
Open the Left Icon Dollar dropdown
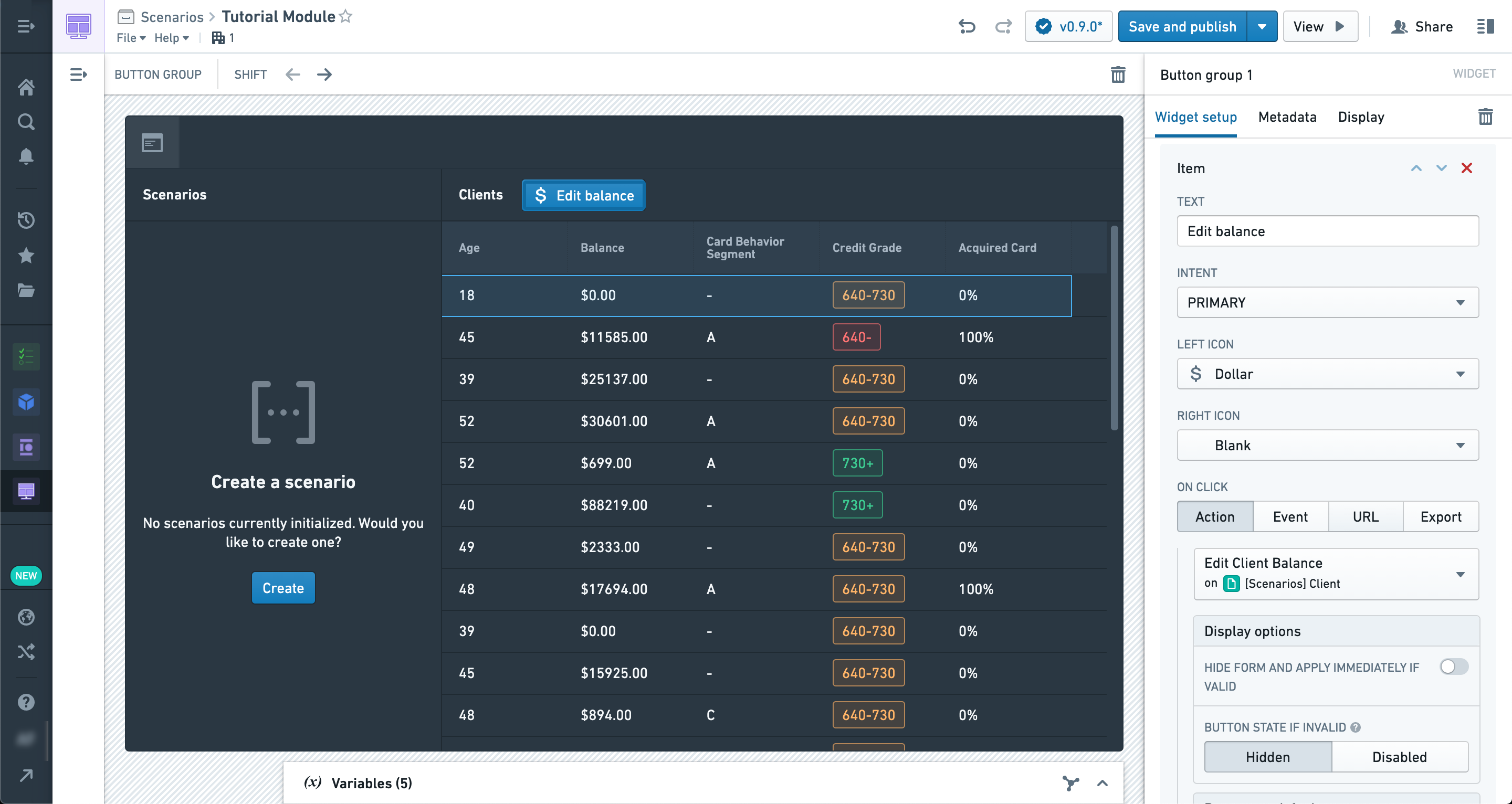(x=1327, y=374)
